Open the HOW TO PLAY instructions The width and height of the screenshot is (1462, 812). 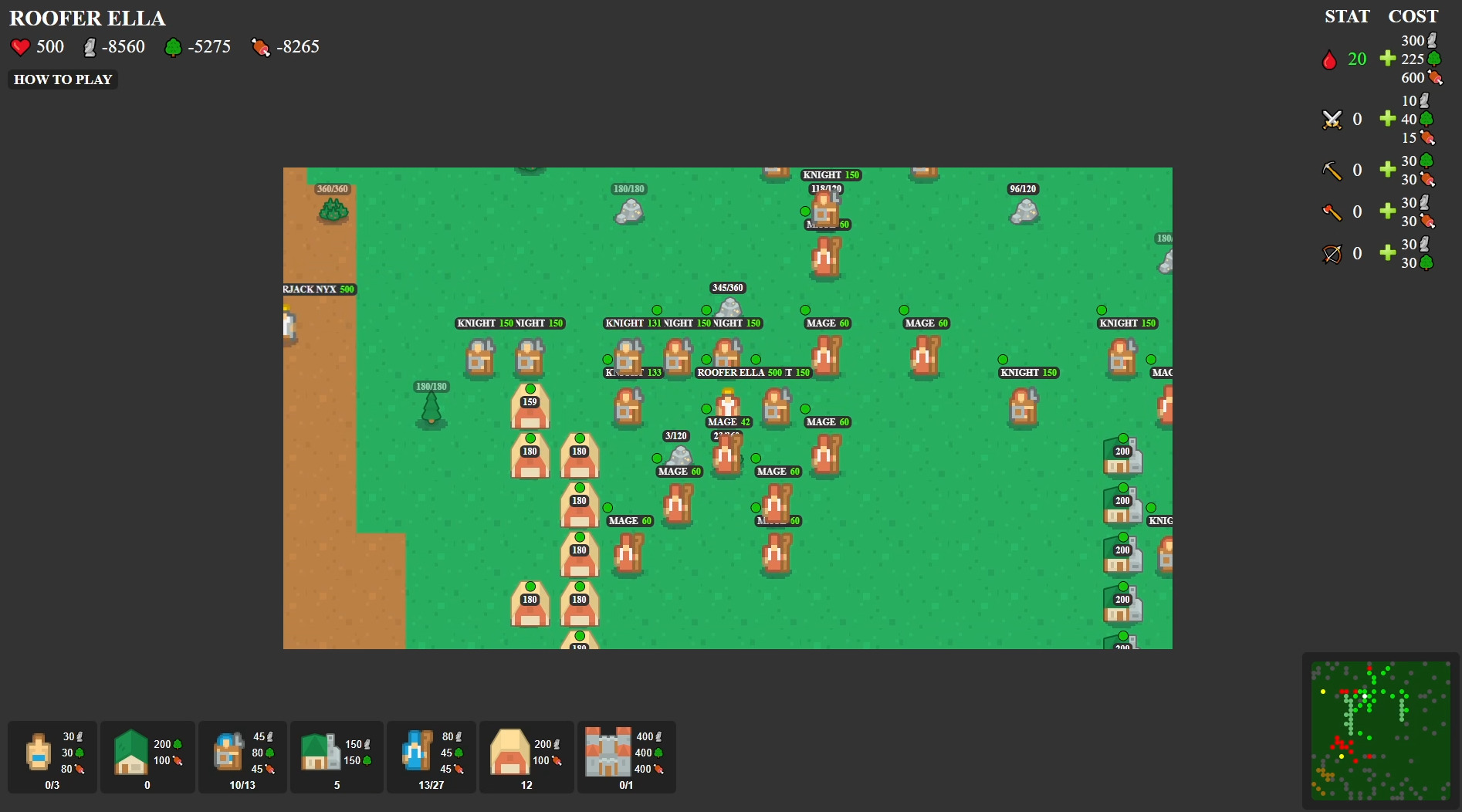63,80
